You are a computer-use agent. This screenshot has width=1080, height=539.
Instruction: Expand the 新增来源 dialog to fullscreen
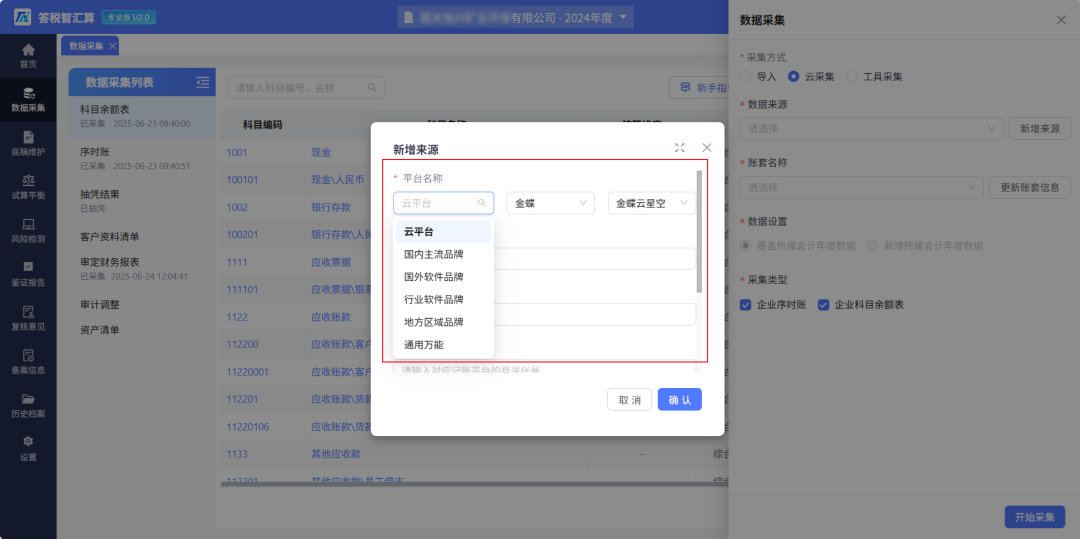(680, 147)
